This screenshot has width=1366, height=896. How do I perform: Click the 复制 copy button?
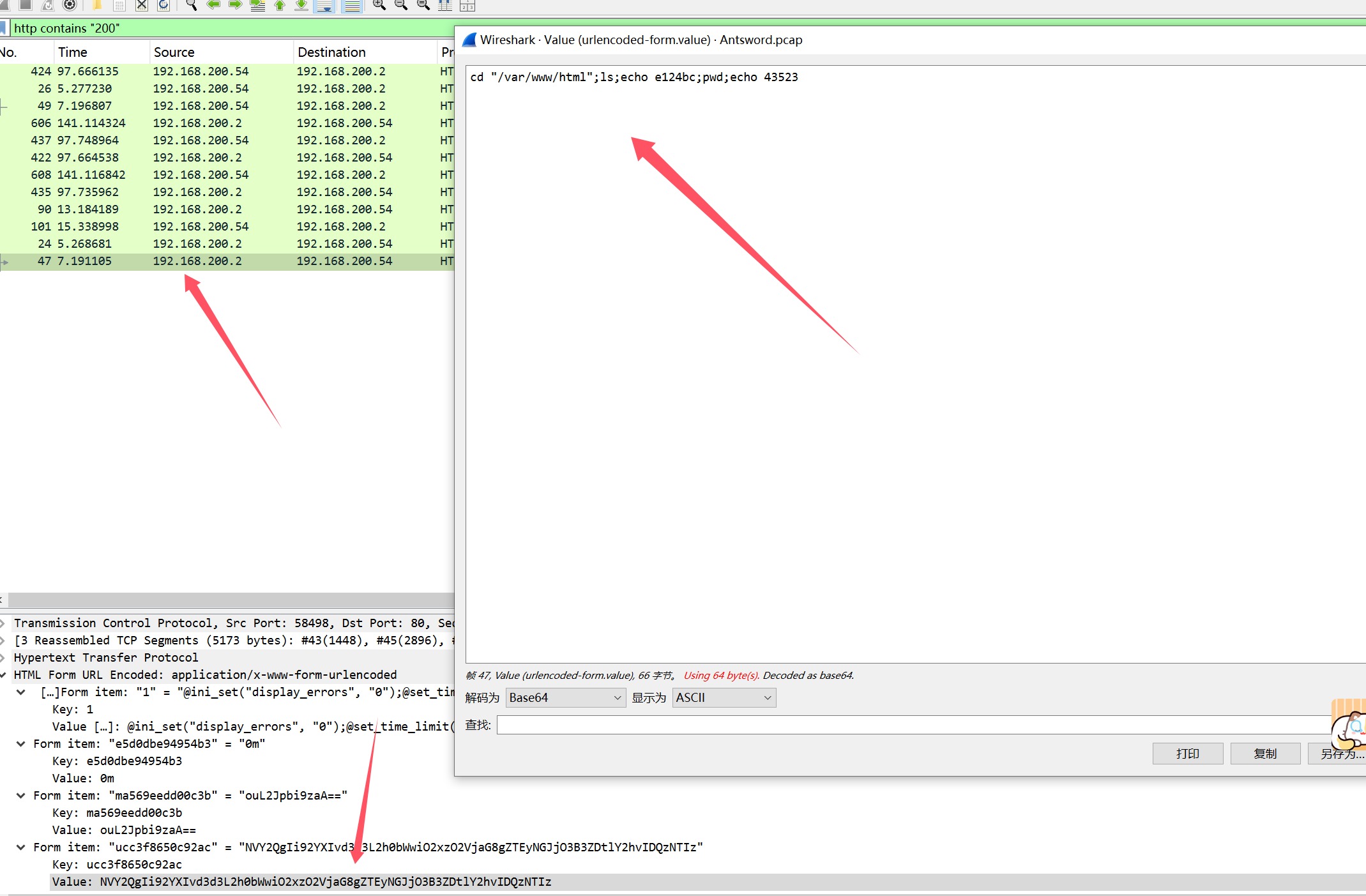coord(1264,754)
